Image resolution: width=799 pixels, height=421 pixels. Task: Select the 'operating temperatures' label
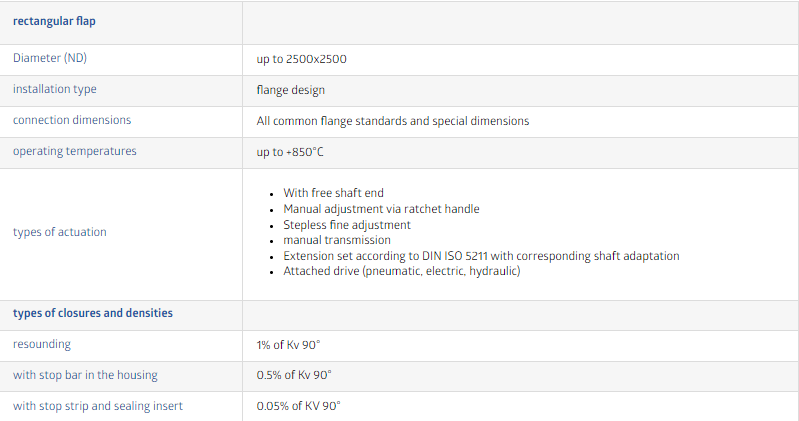click(74, 151)
